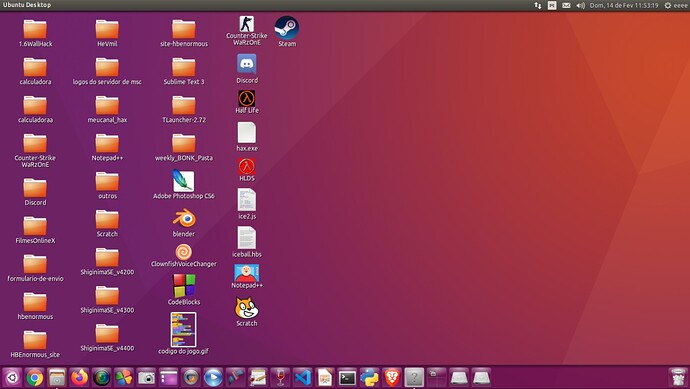Open the ClownfishVoiceChanger icon

[184, 252]
